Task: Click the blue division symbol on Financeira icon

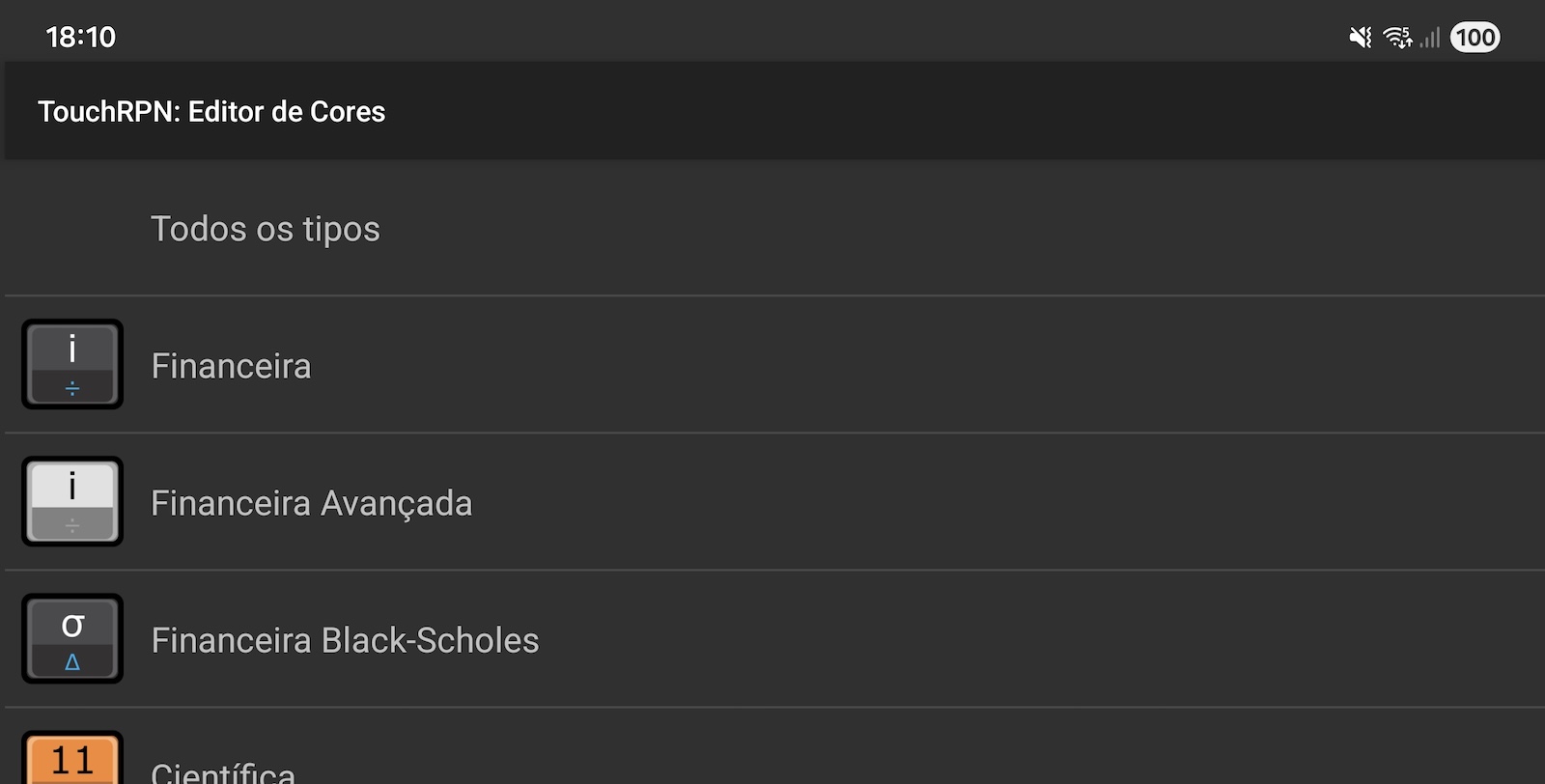Action: coord(72,388)
